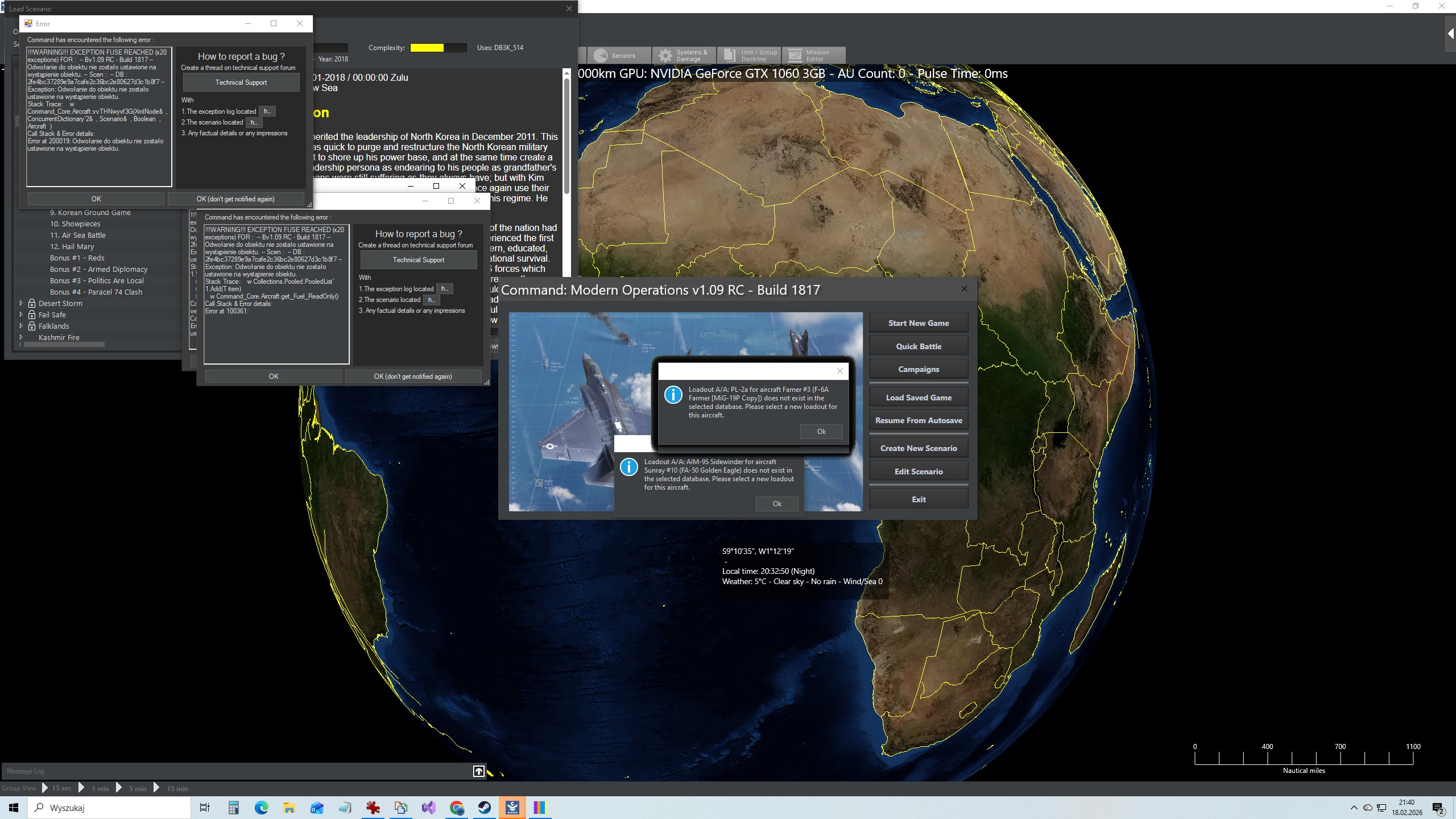Click the Start New Game button
This screenshot has height=819, width=1456.
[918, 323]
